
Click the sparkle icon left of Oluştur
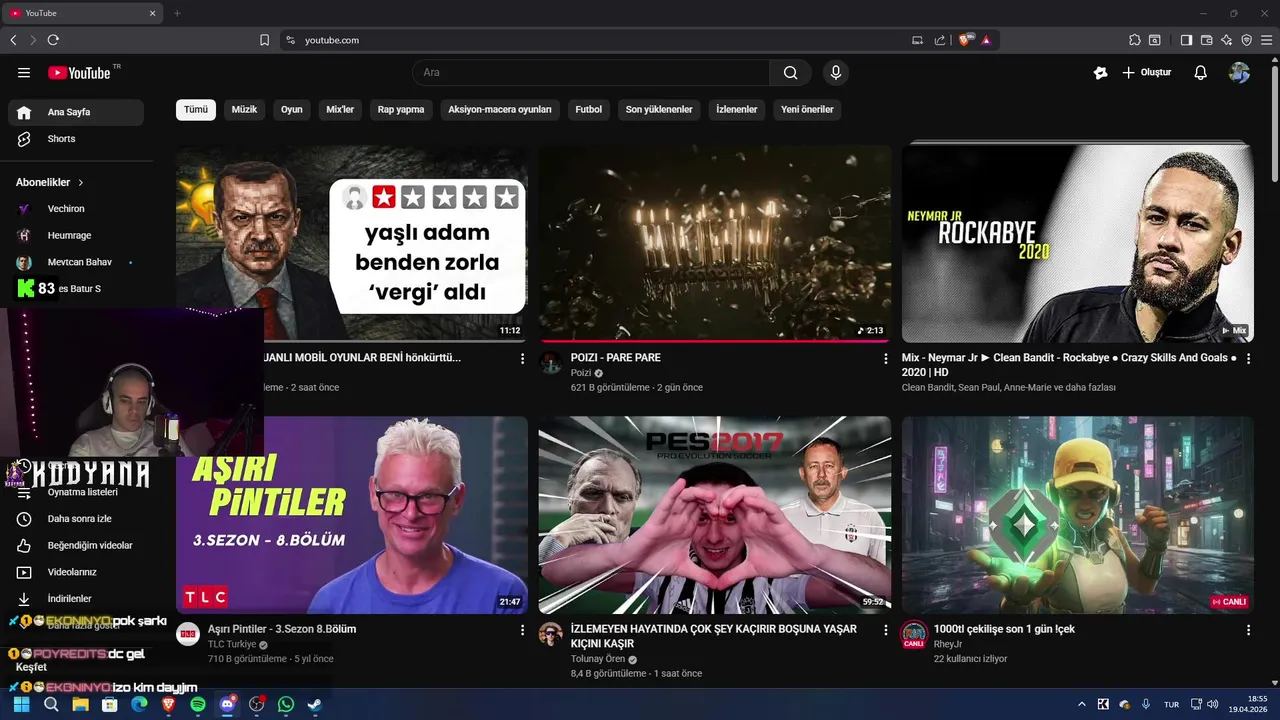[1100, 73]
